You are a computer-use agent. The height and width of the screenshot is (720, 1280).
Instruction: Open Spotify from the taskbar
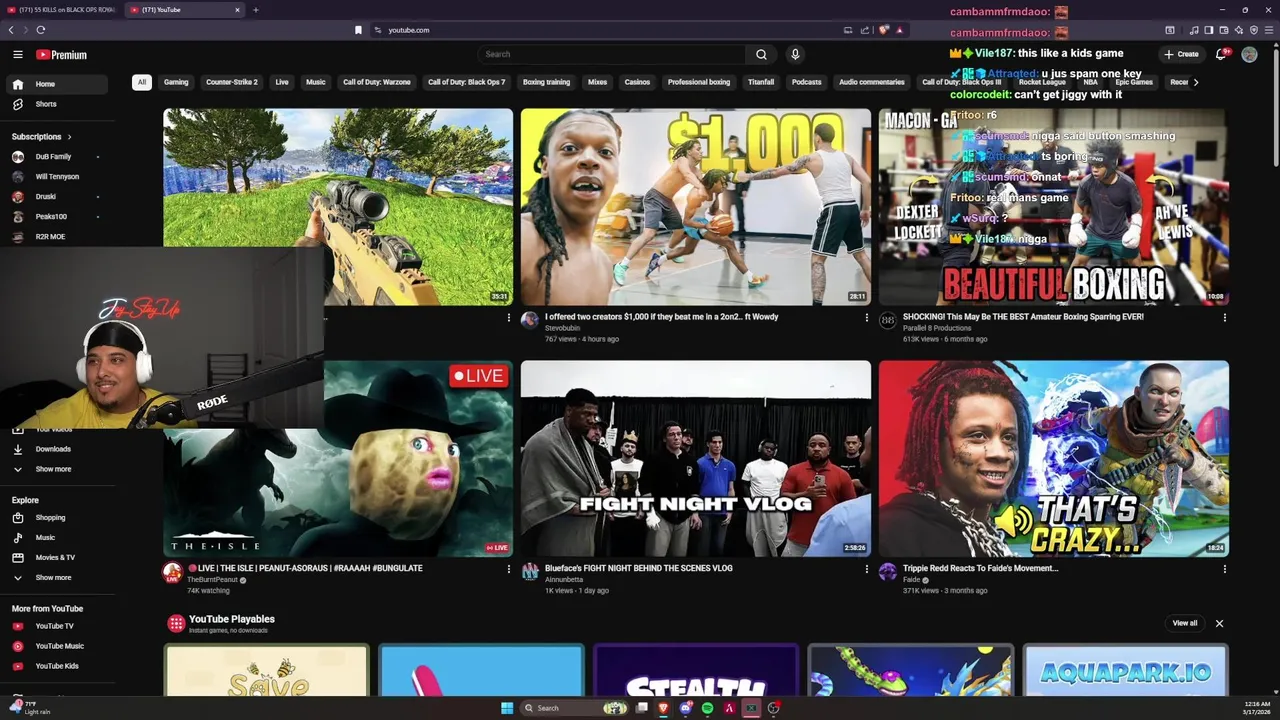click(707, 708)
